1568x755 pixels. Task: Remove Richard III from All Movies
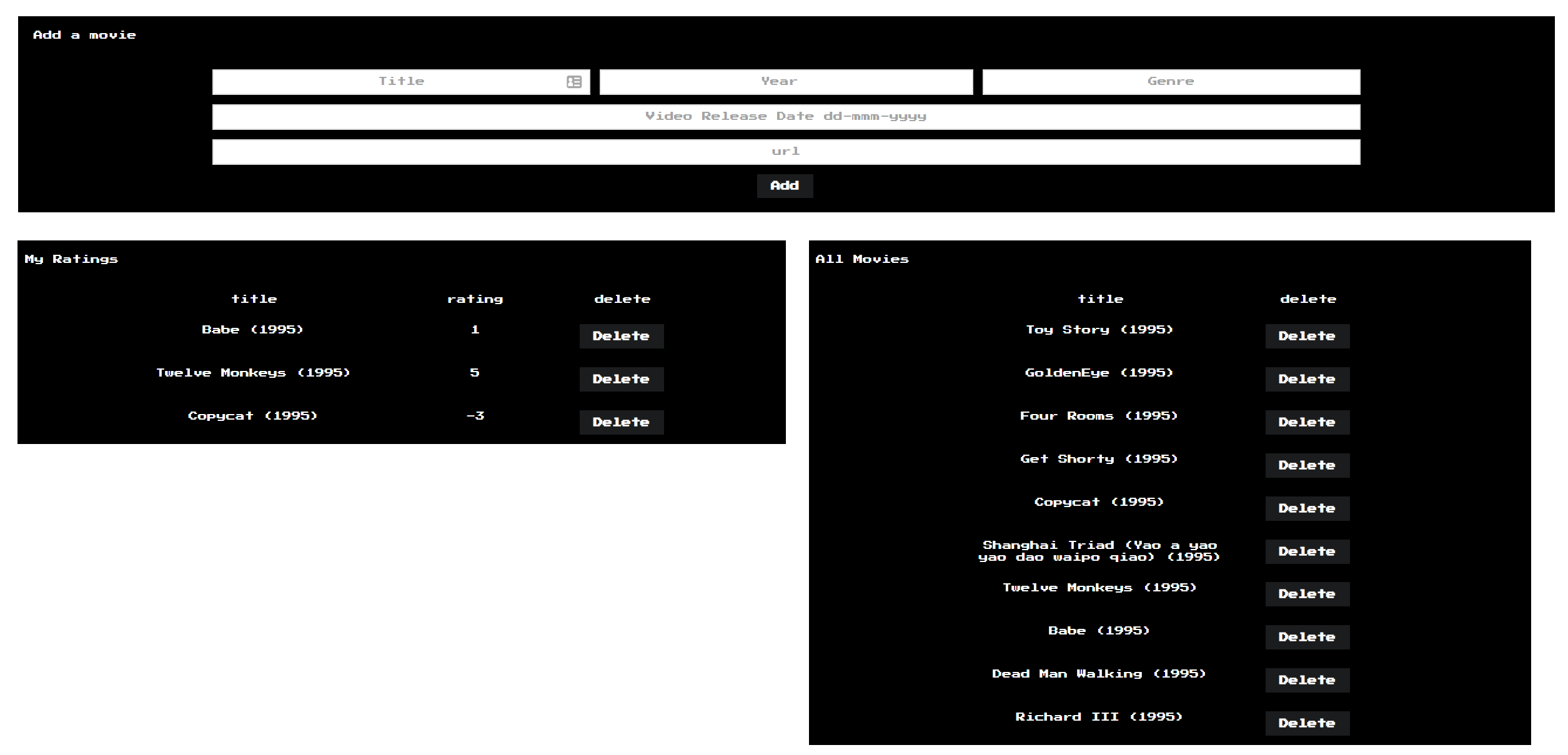[x=1307, y=723]
